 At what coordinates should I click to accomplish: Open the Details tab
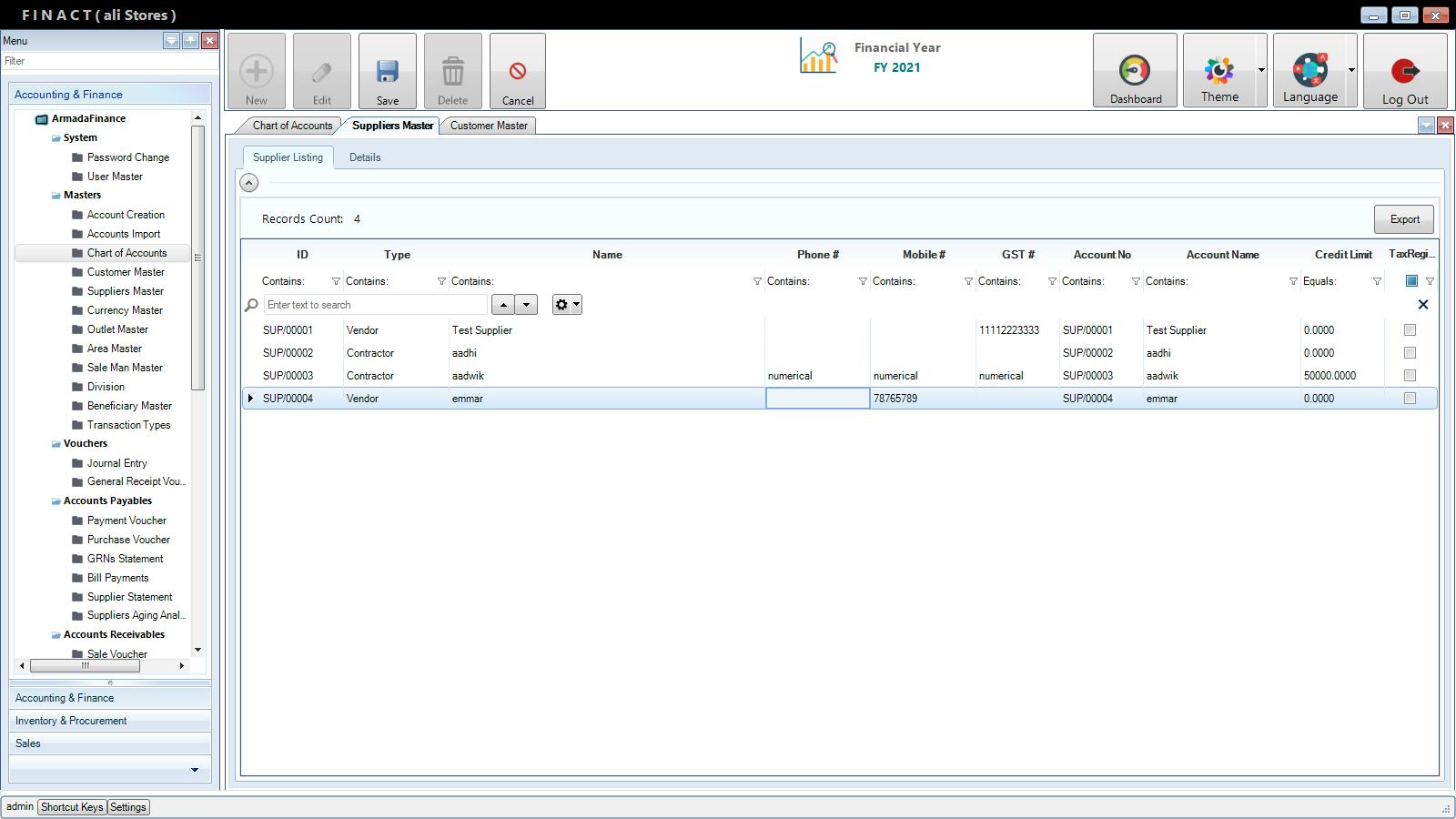[x=365, y=157]
